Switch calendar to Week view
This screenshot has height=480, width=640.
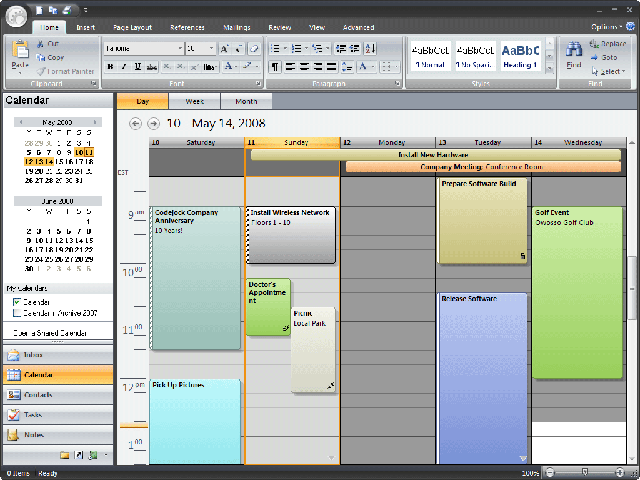point(195,101)
